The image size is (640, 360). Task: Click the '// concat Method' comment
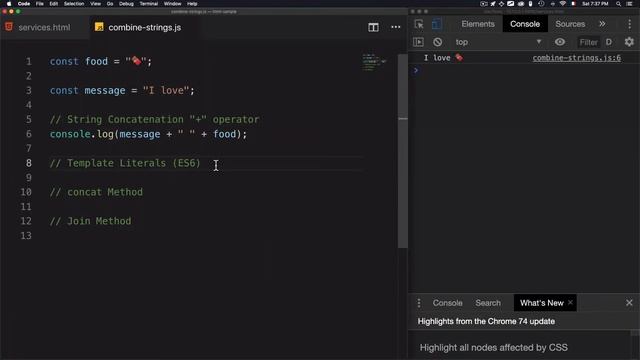tap(96, 192)
